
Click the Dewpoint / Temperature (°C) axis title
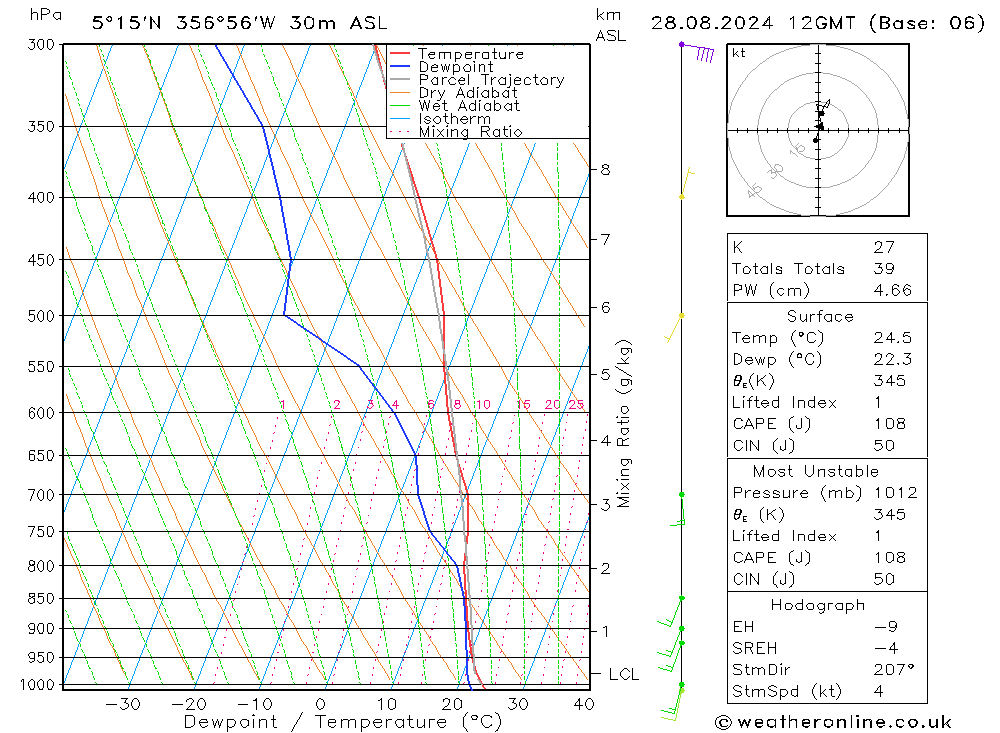click(342, 722)
